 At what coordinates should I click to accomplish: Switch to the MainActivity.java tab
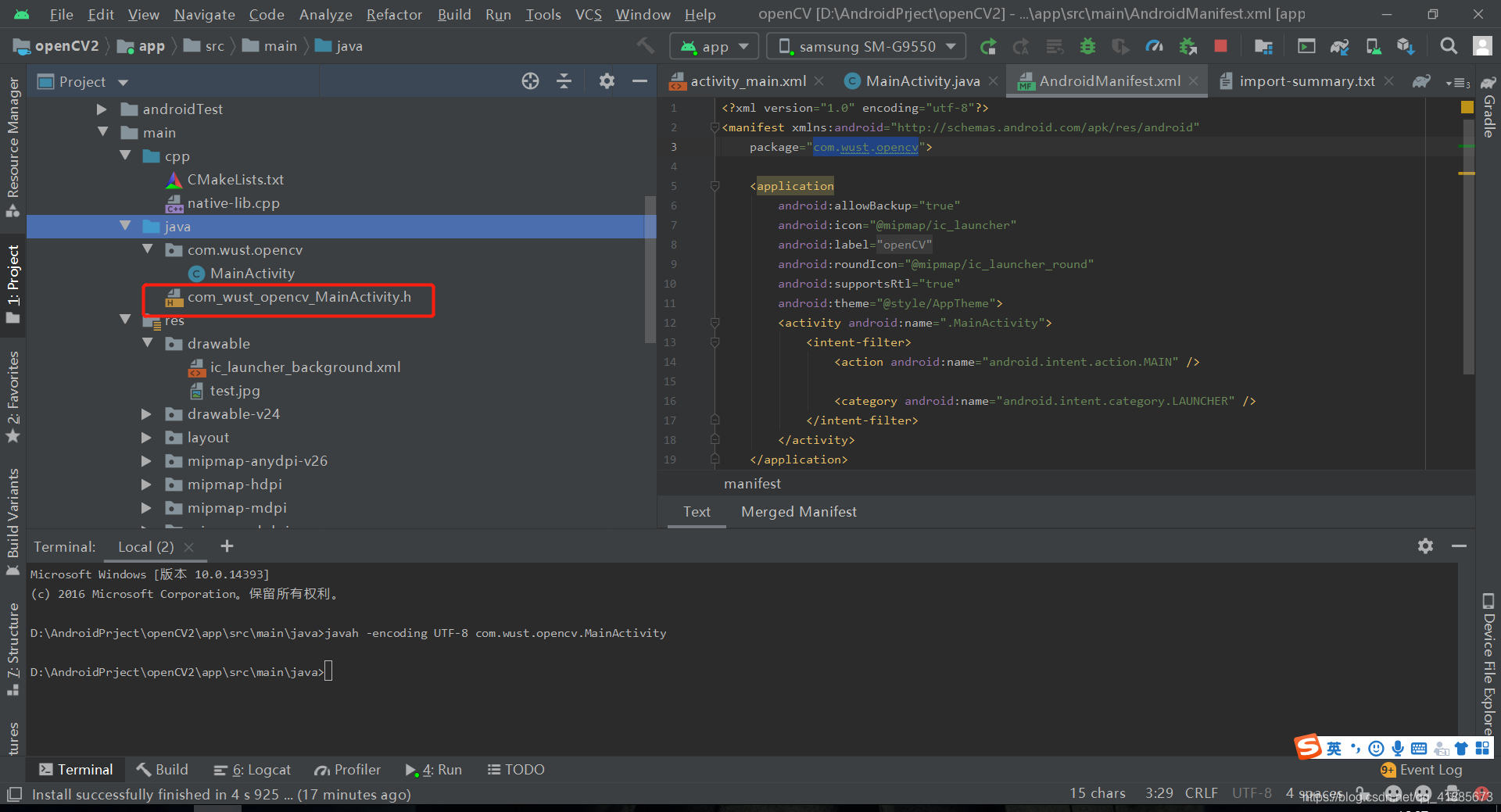point(922,81)
